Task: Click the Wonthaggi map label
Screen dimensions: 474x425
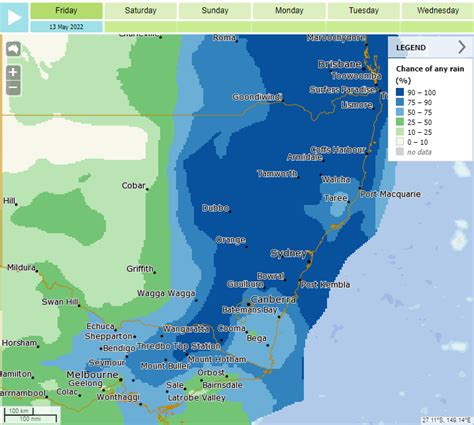Action: [118, 397]
